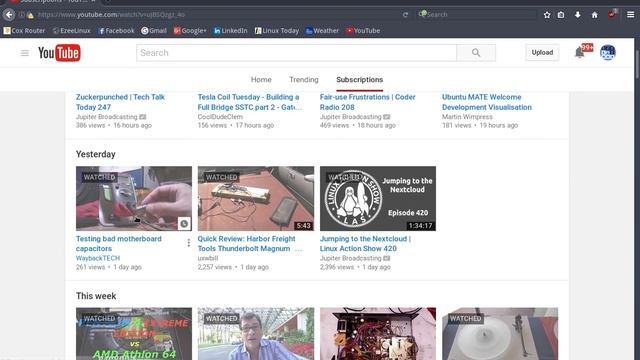Play the electronics chassis wiring thumbnail
The width and height of the screenshot is (640, 360).
(378, 333)
